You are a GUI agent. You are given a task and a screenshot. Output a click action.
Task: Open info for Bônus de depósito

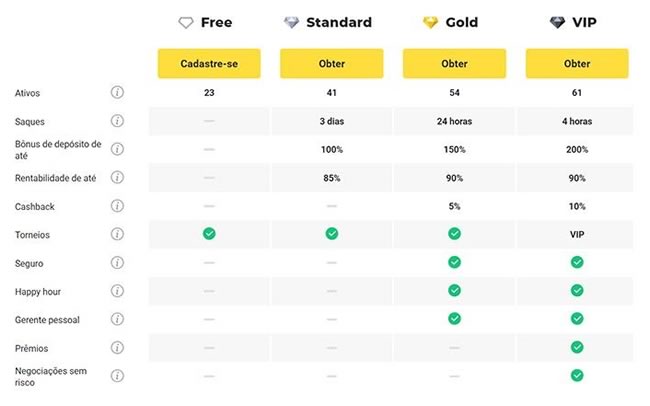coord(117,149)
